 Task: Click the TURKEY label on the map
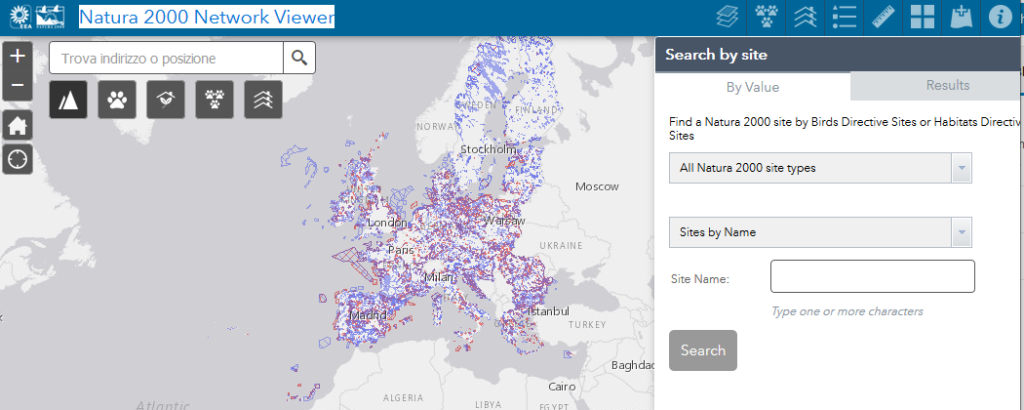587,324
